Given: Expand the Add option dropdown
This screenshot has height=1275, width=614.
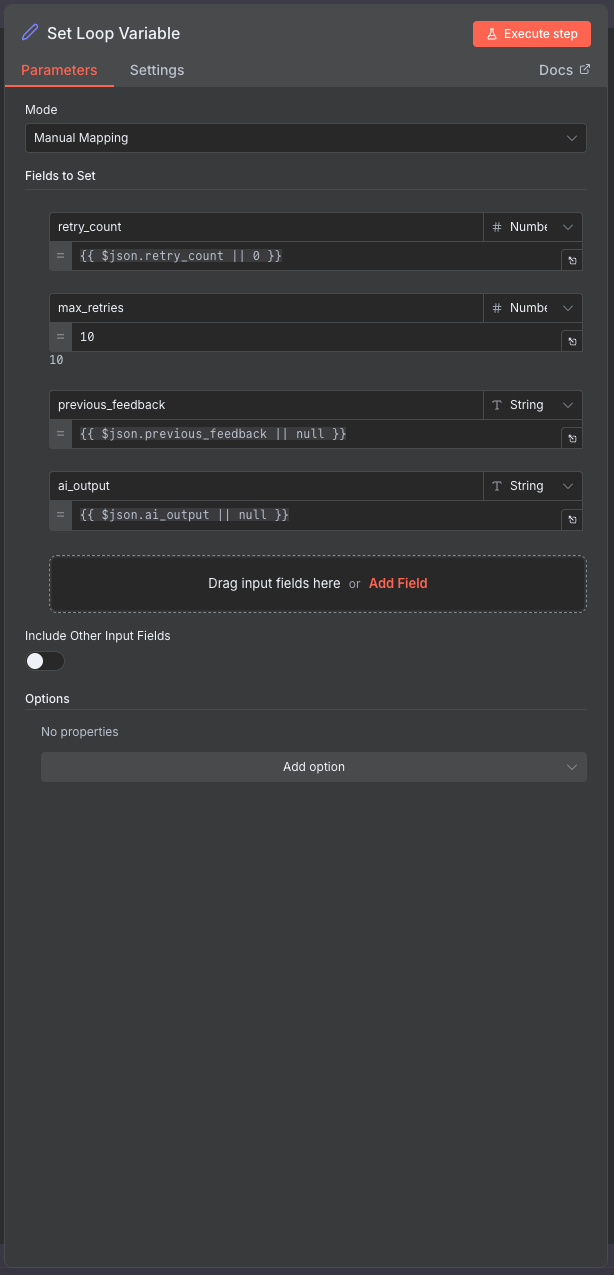Looking at the screenshot, I should pyautogui.click(x=313, y=767).
